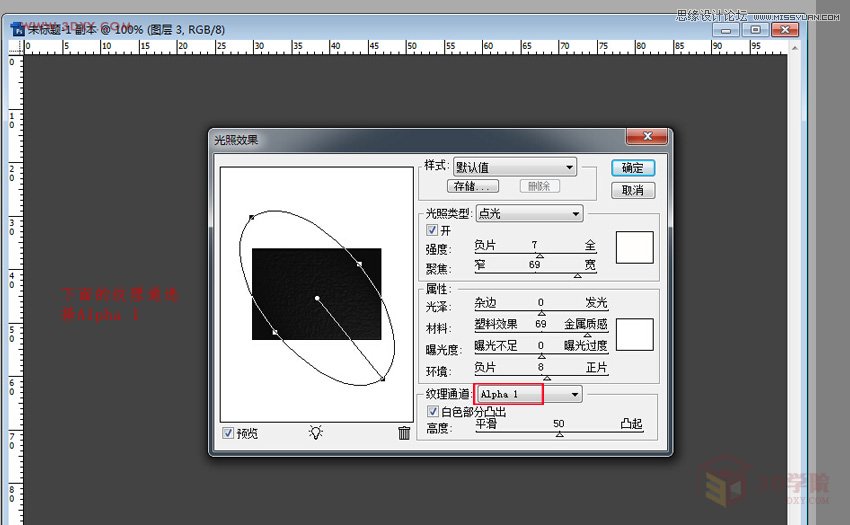Click the 高度 value 50
The width and height of the screenshot is (850, 525).
point(559,423)
